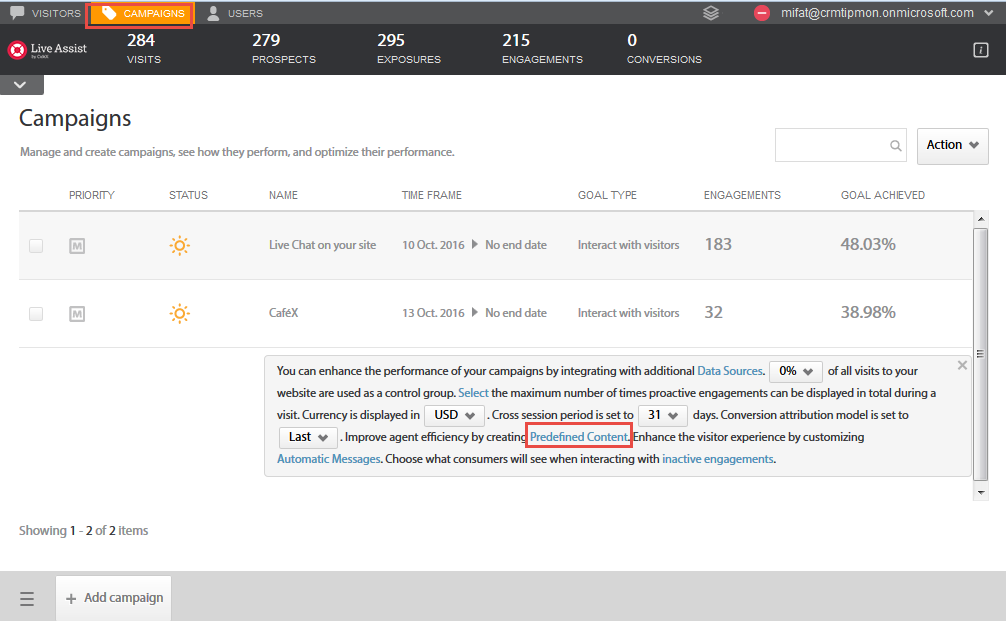Open the Action dropdown
This screenshot has height=621, width=1006.
click(x=951, y=145)
